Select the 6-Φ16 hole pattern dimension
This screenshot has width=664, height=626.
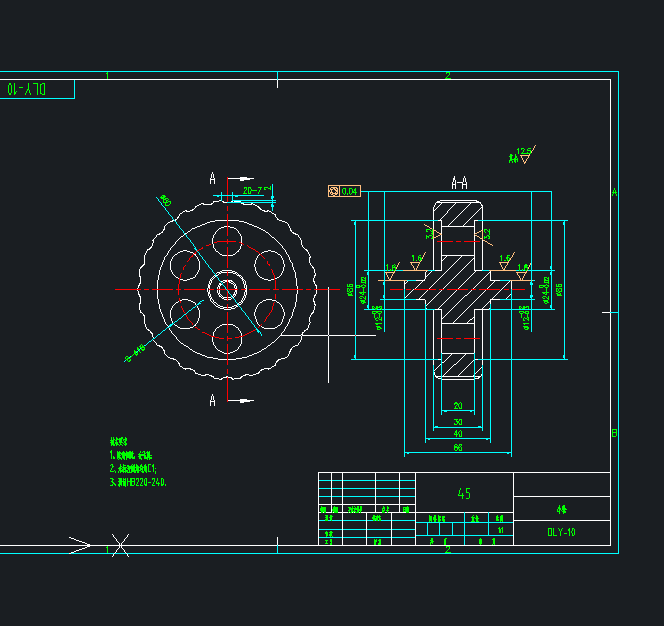click(136, 353)
